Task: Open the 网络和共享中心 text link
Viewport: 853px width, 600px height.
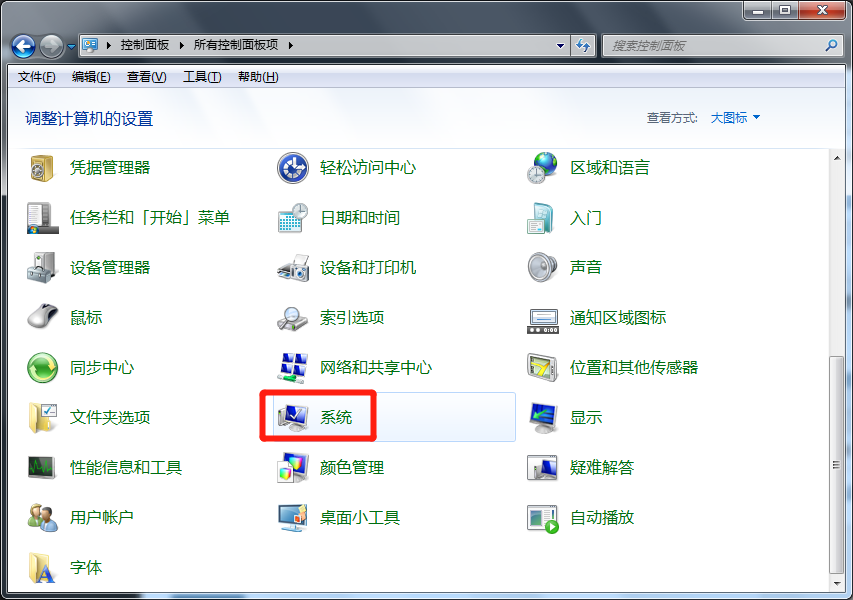Action: [376, 368]
